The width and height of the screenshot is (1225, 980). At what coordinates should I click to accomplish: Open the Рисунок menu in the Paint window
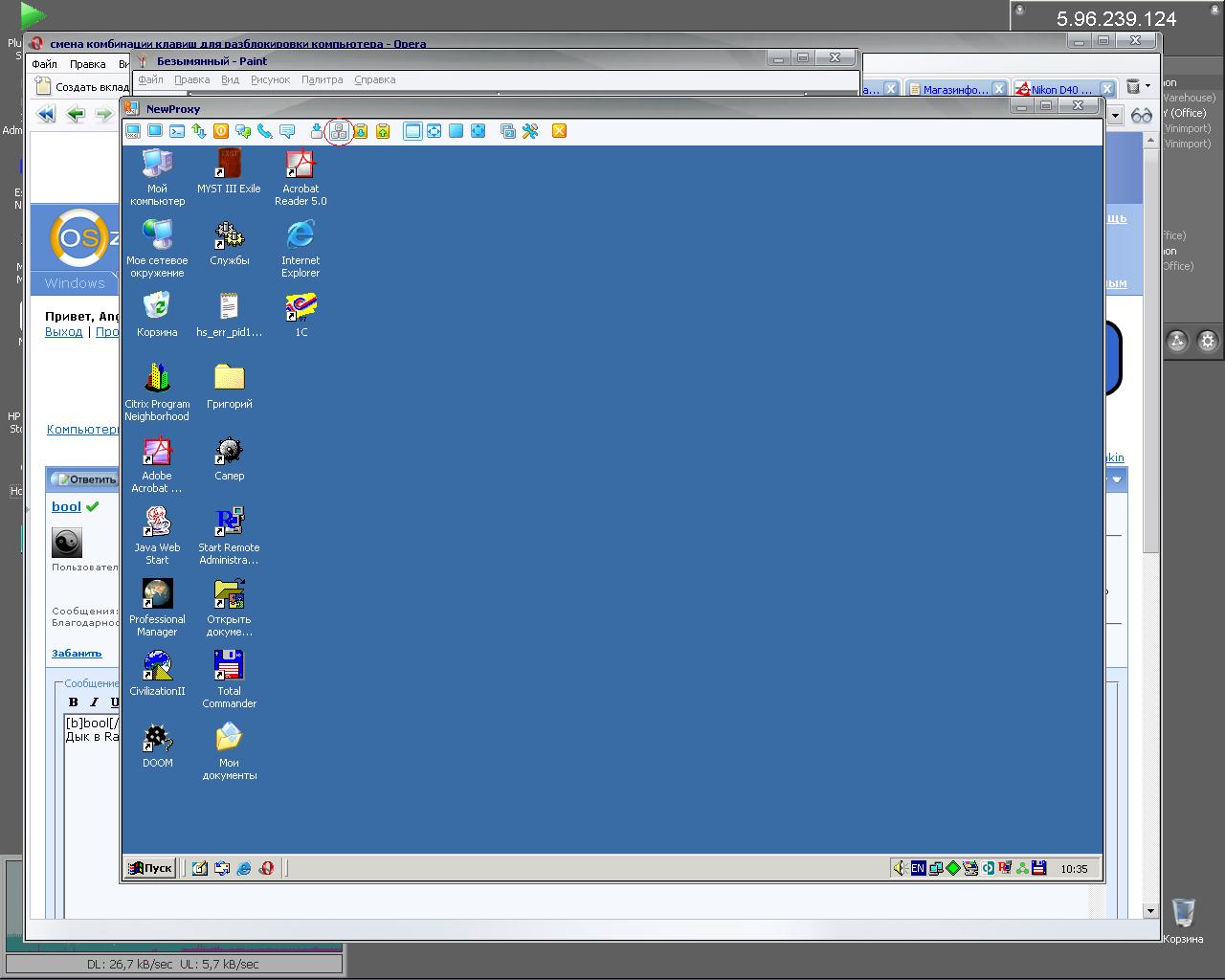click(x=270, y=79)
